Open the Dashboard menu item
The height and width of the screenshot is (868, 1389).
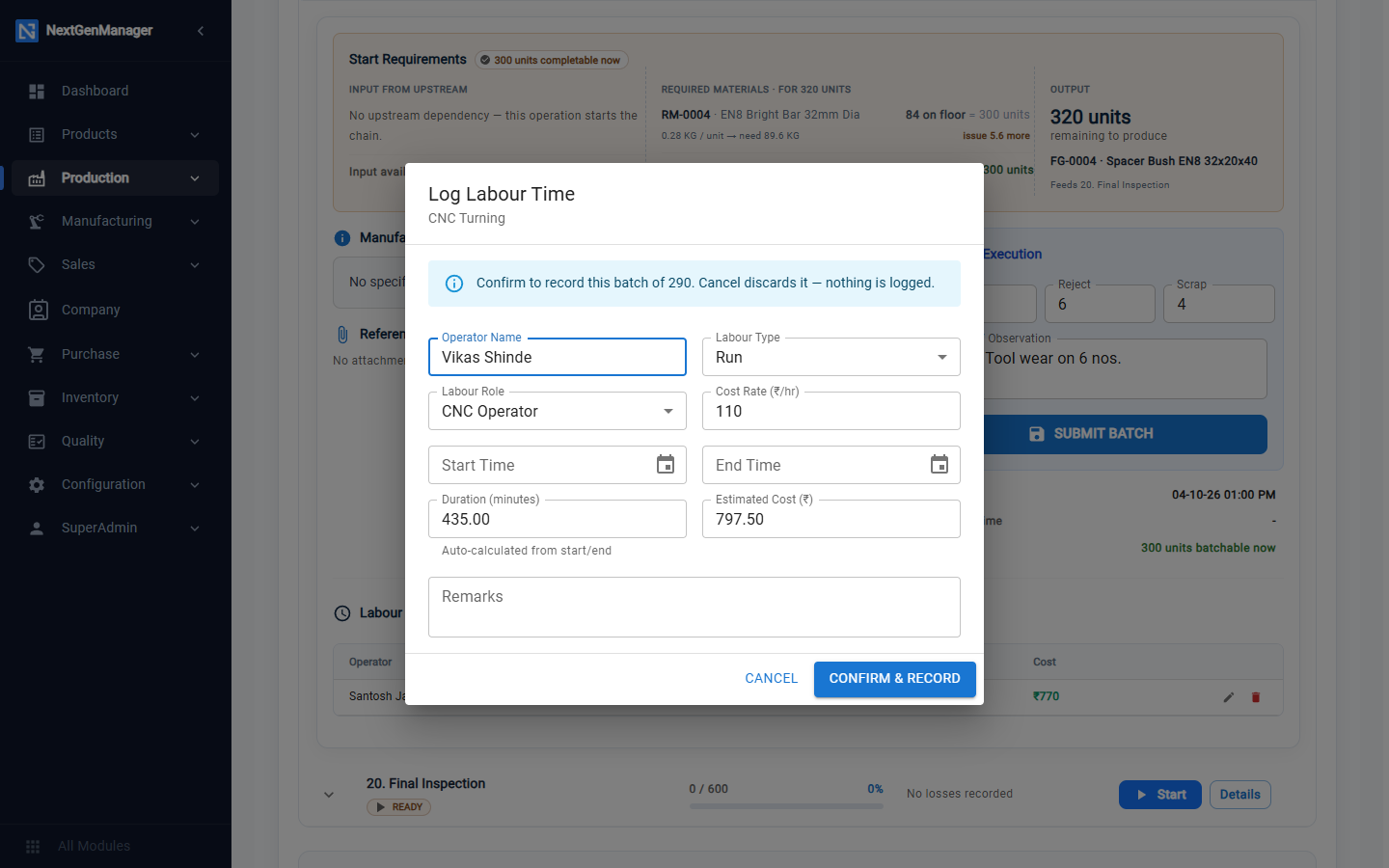point(116,92)
